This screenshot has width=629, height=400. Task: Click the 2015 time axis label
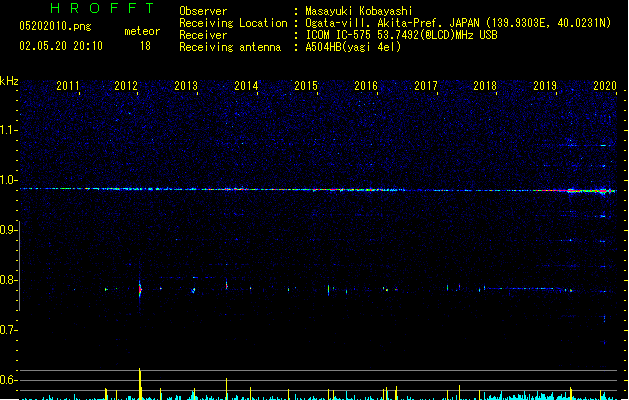click(x=306, y=86)
